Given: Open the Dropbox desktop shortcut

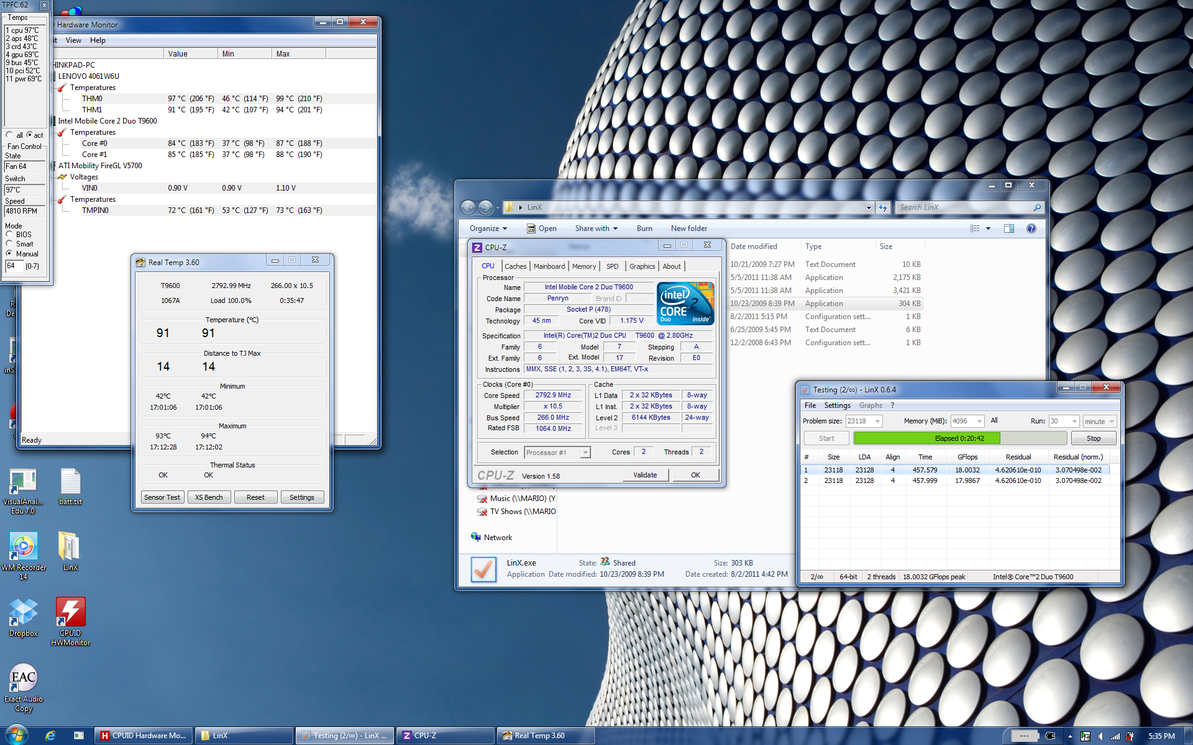Looking at the screenshot, I should pyautogui.click(x=24, y=617).
